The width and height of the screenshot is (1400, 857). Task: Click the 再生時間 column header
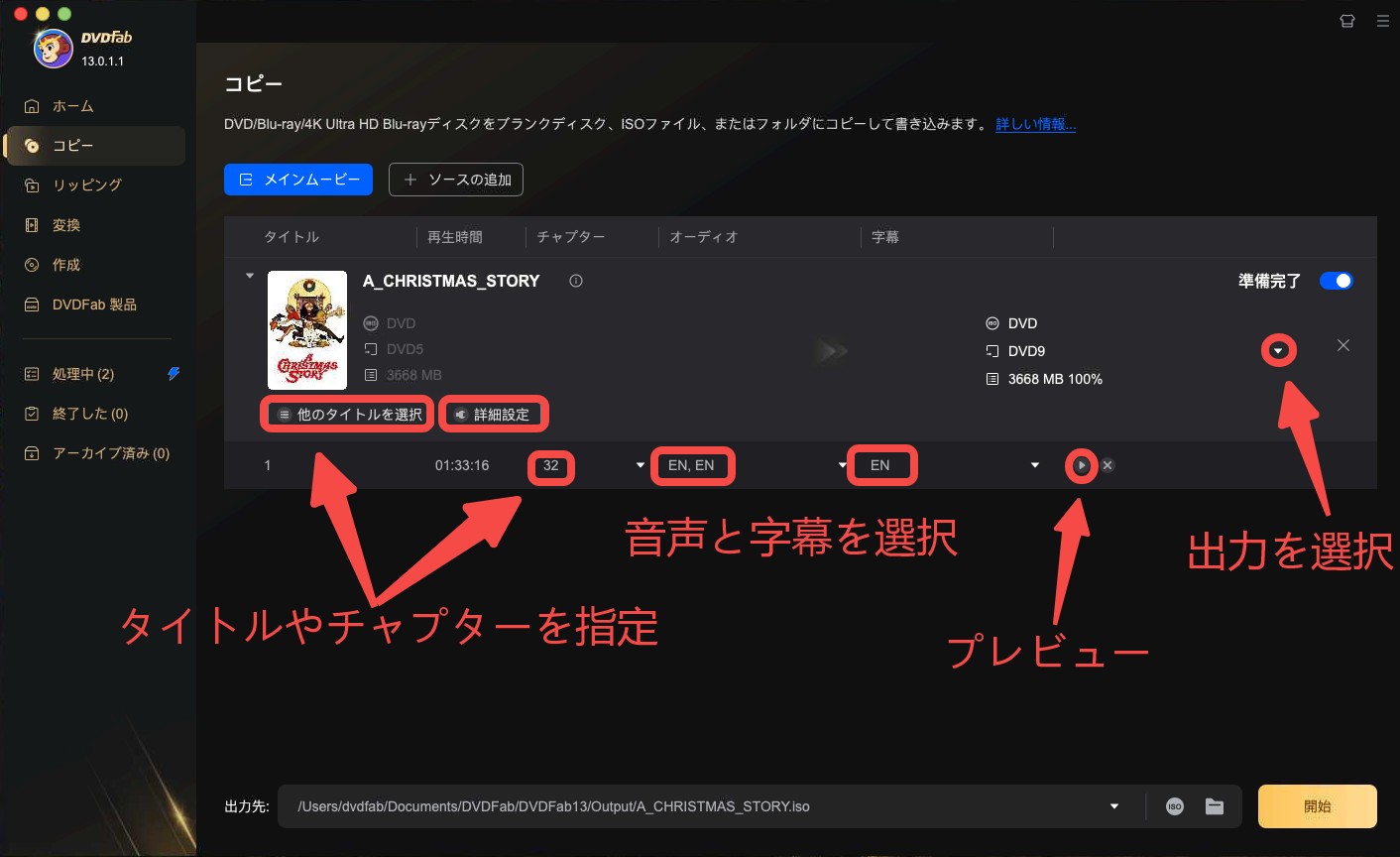pos(455,237)
